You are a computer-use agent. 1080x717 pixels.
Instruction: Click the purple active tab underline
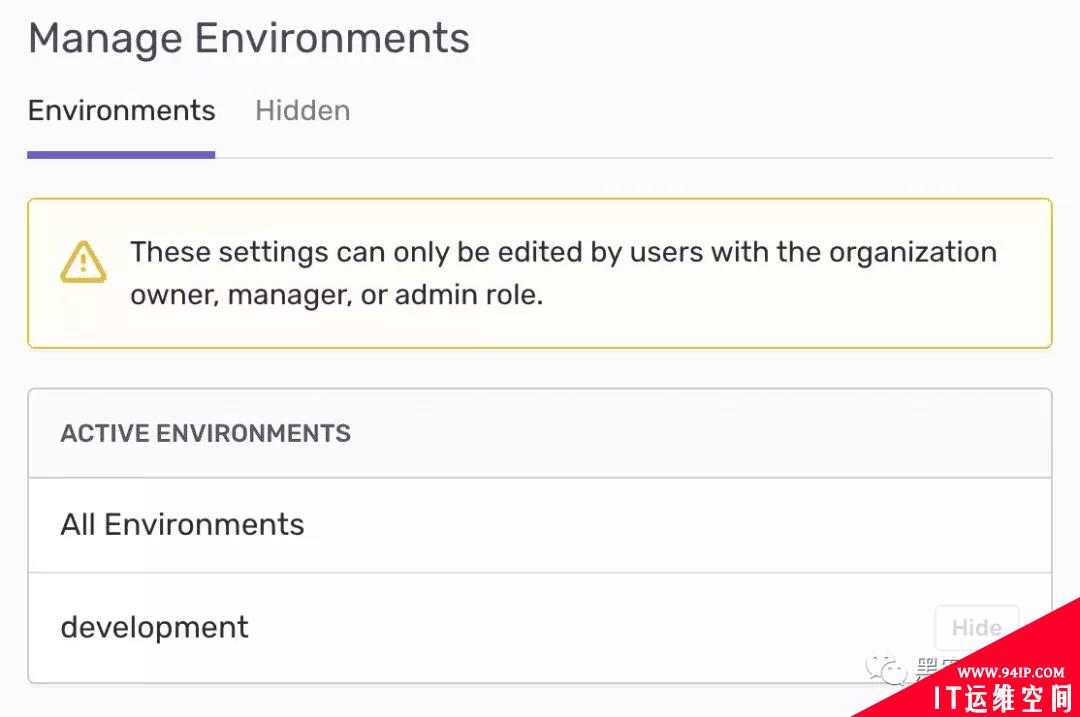pos(121,155)
